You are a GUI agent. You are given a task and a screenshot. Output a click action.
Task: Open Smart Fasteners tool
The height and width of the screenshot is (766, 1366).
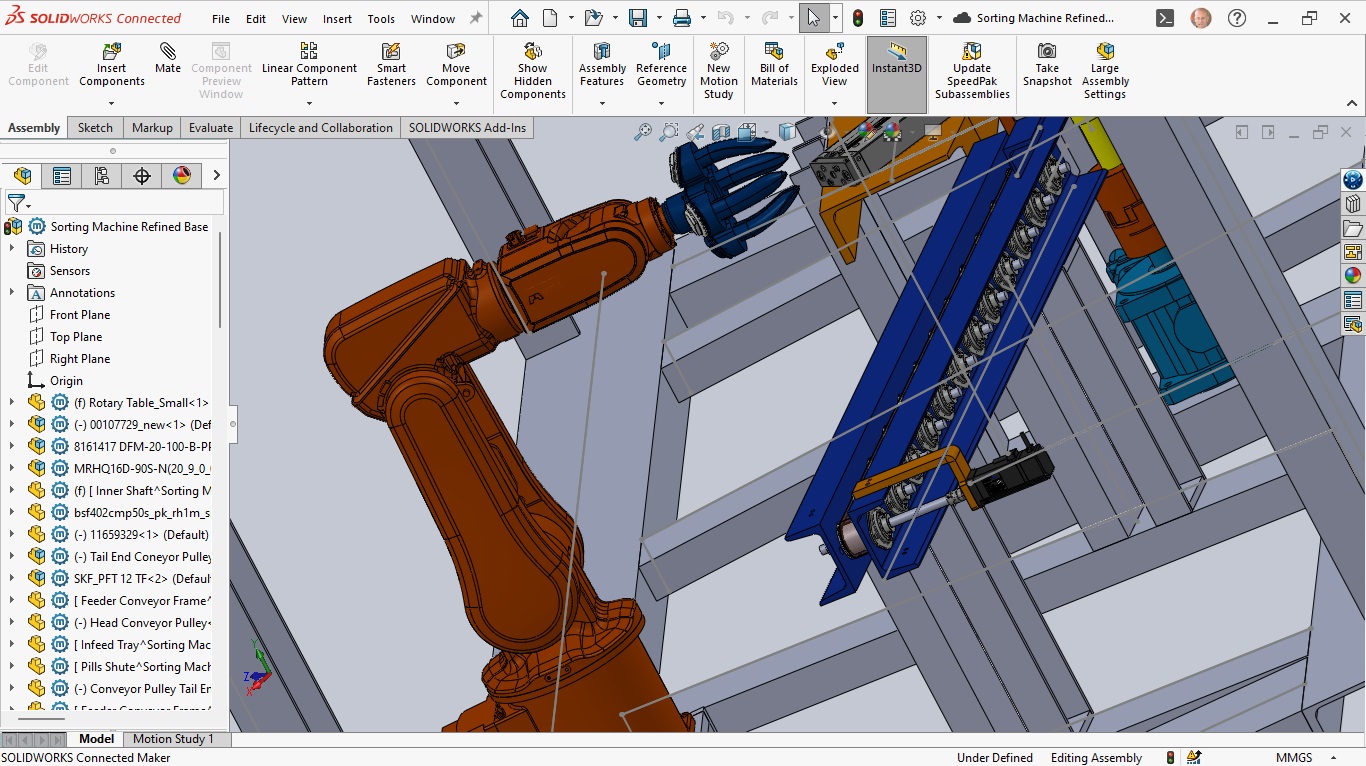[391, 66]
